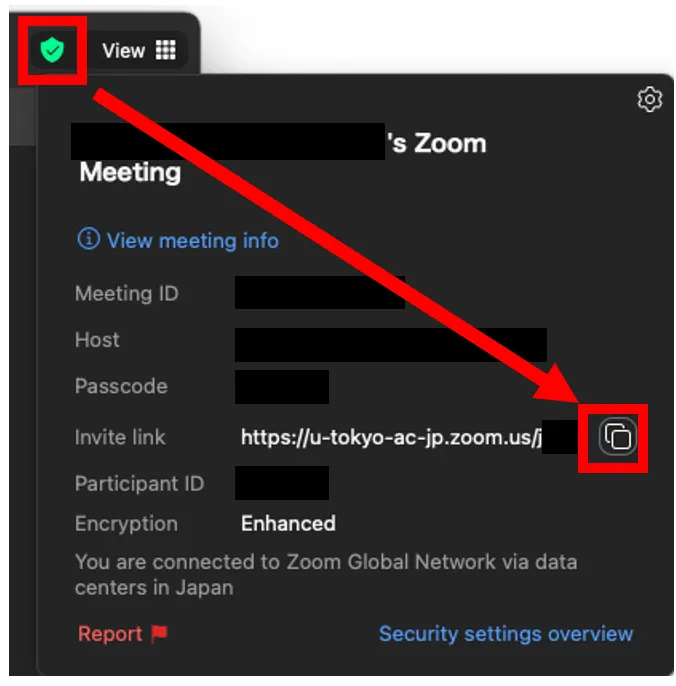This screenshot has width=676, height=686.
Task: Click the Enhanced encryption value
Action: (288, 523)
